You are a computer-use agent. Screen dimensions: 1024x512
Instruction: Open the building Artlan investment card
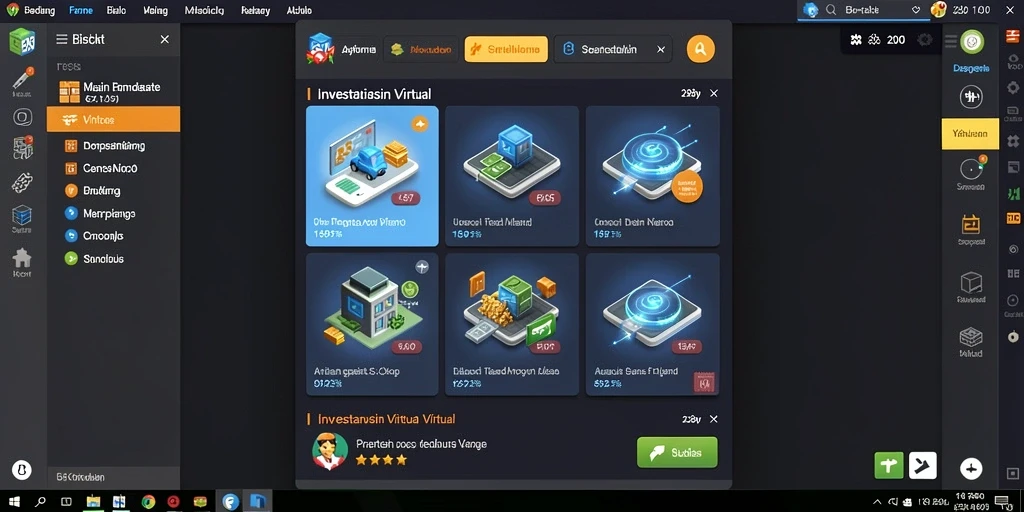(372, 325)
